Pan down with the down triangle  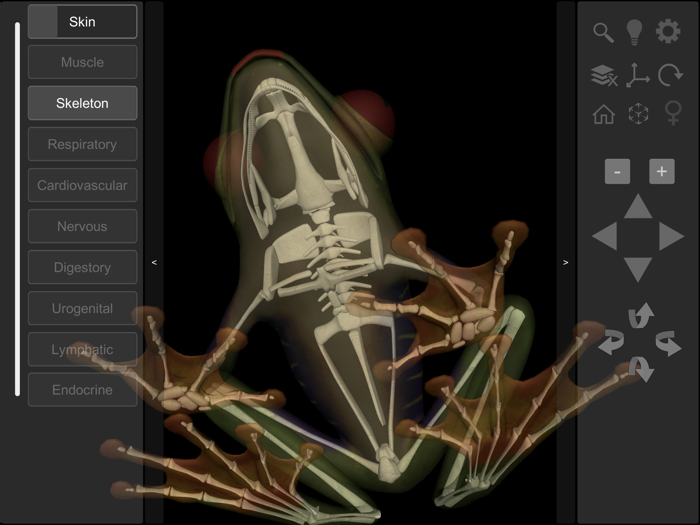638,270
